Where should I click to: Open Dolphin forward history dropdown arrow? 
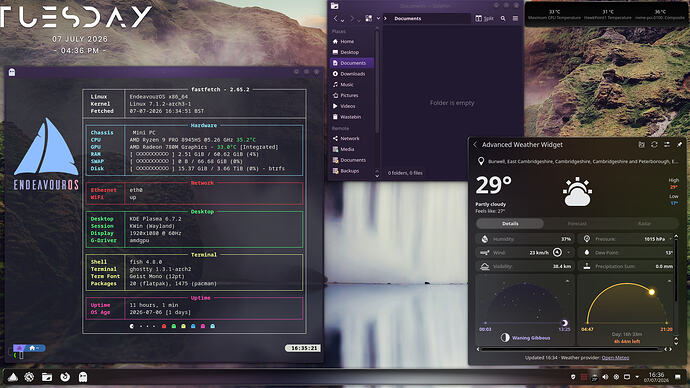tap(358, 20)
